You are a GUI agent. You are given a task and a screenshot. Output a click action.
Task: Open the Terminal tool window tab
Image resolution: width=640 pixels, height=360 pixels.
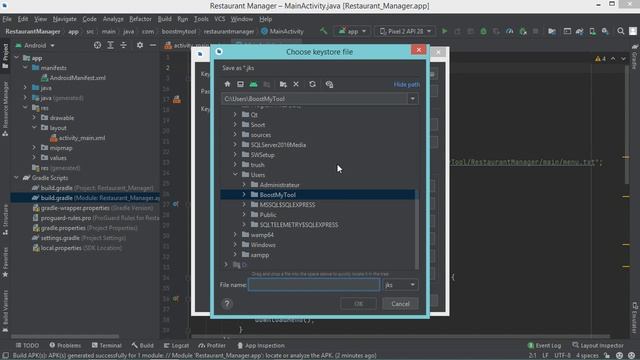107,345
